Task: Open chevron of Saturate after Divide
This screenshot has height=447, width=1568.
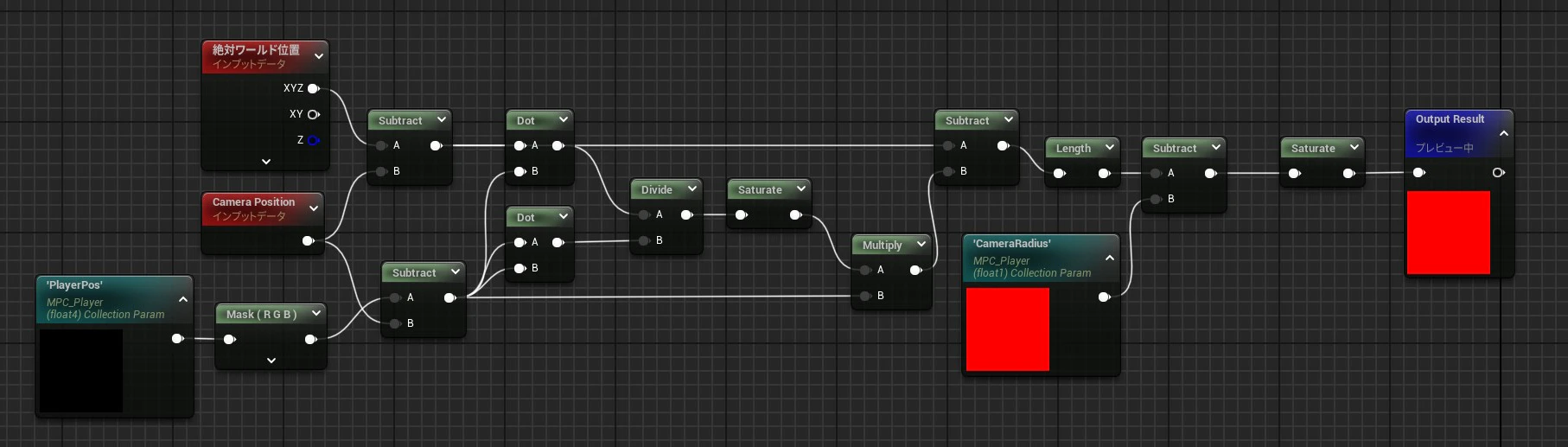Action: [801, 188]
